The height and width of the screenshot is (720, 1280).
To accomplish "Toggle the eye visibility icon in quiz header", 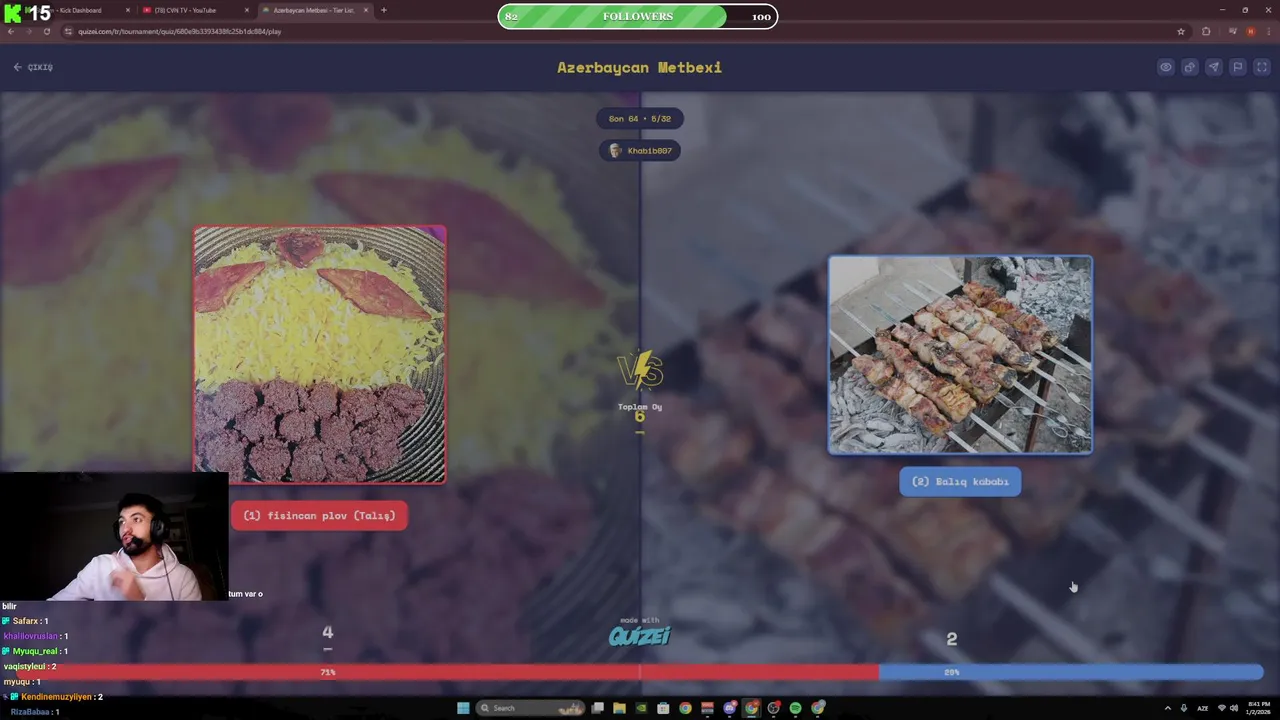I will [x=1166, y=67].
